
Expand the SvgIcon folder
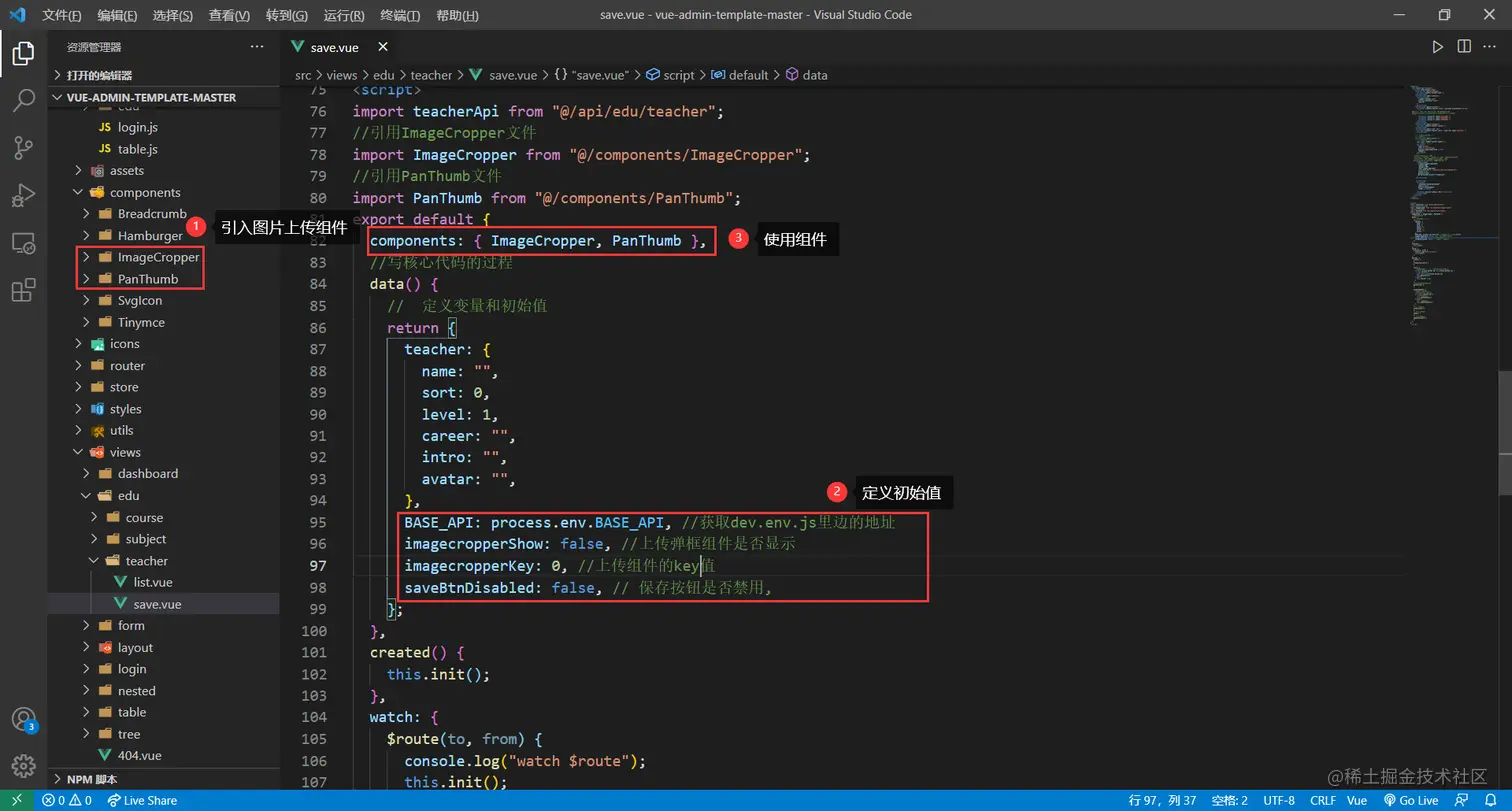[163, 300]
